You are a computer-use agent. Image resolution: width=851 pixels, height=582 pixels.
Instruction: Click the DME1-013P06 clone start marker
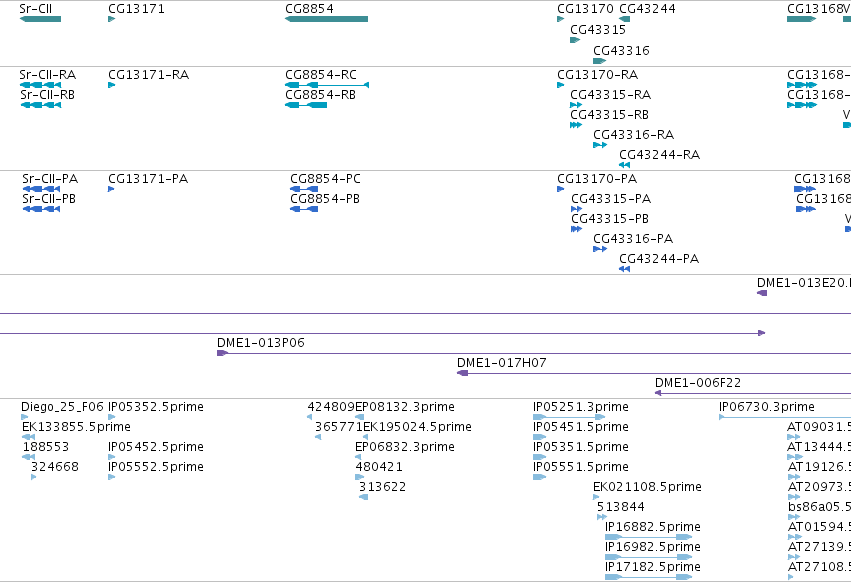[223, 353]
